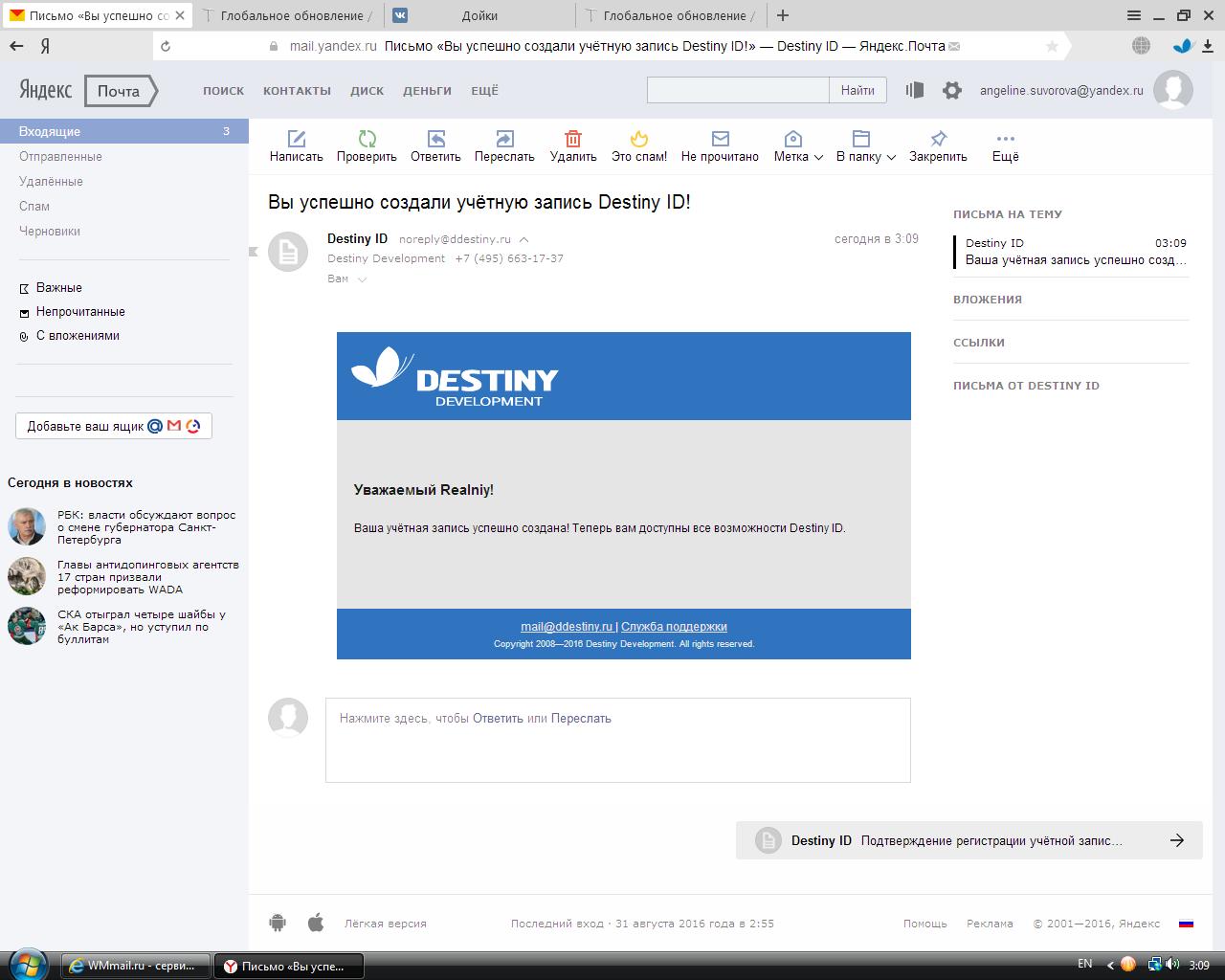Open the Входящие folder

tap(124, 131)
